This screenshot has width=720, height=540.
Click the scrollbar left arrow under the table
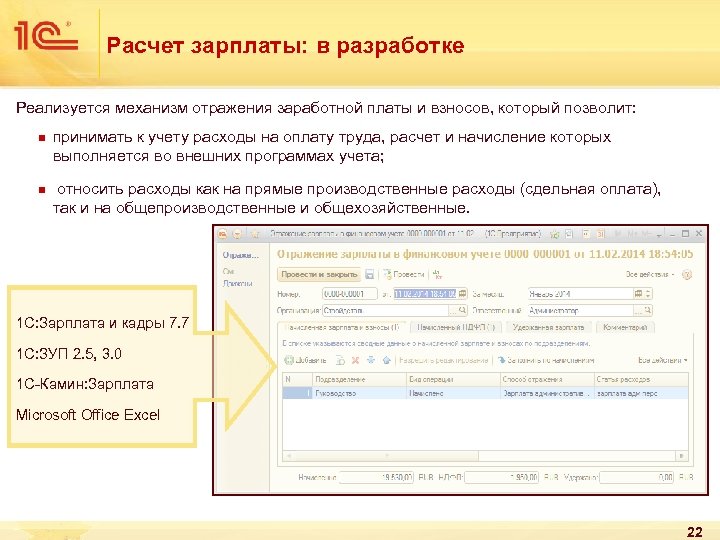[x=288, y=456]
